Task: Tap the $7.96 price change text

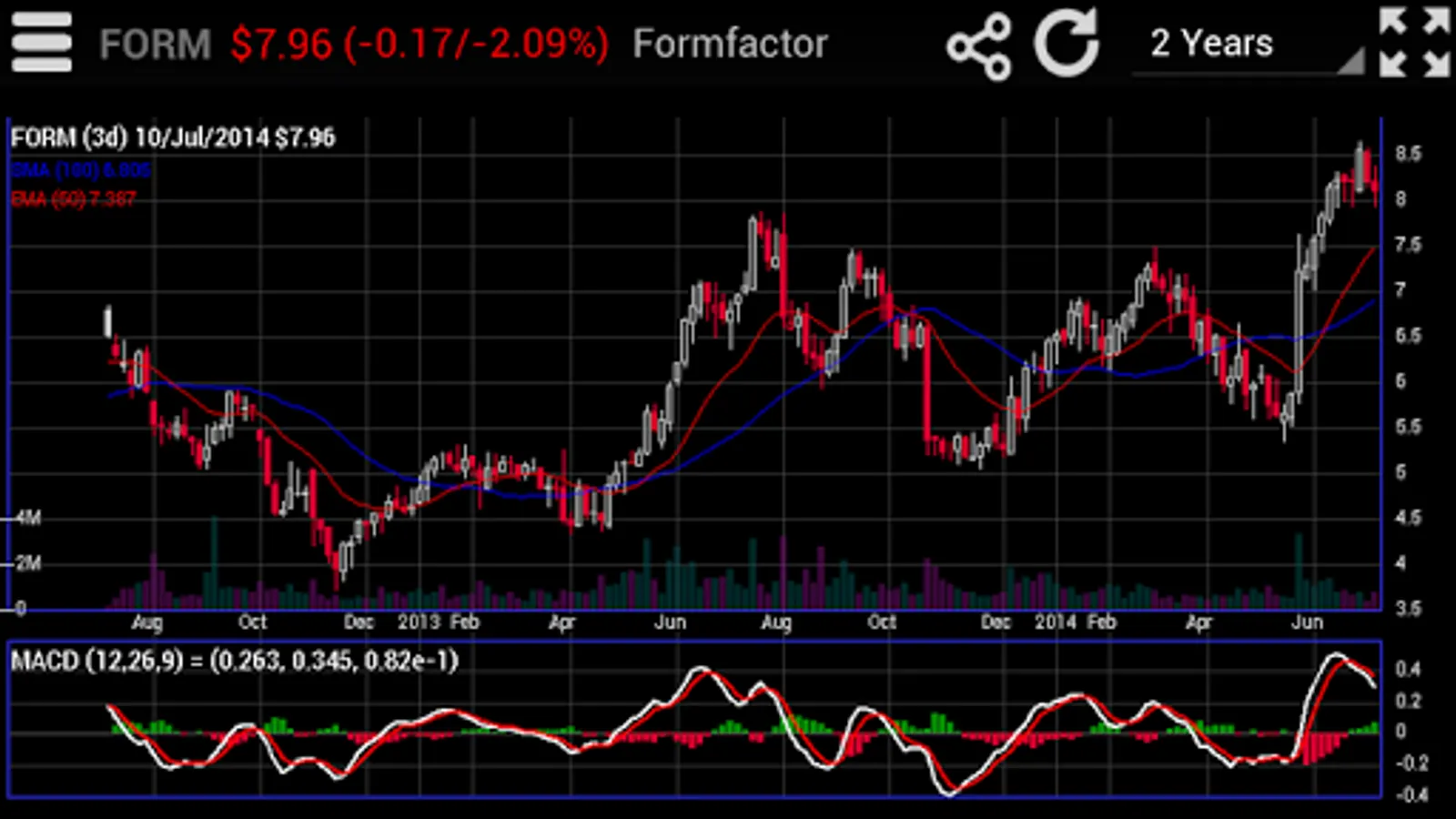Action: [420, 44]
